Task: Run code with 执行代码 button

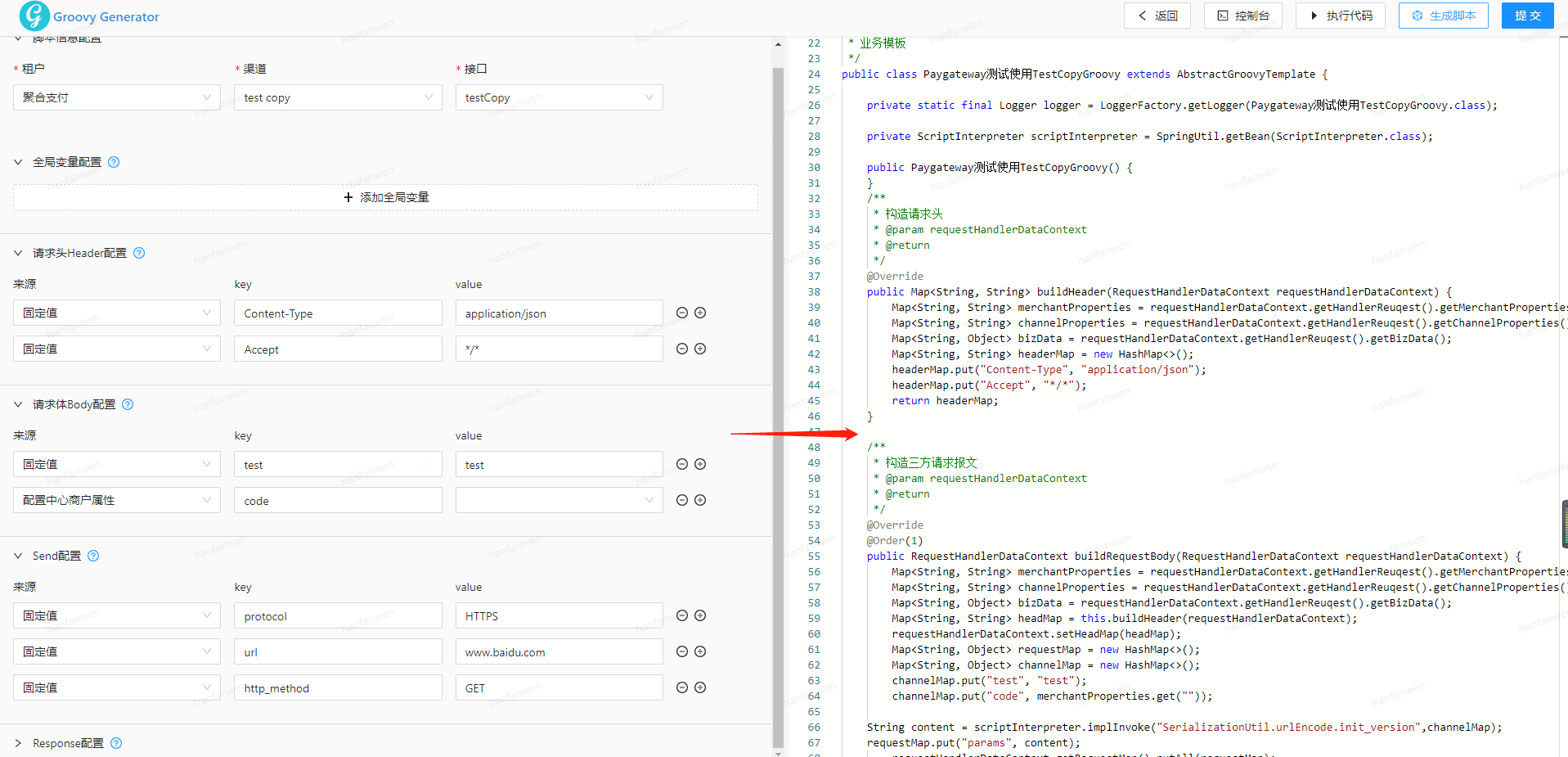Action: point(1341,16)
